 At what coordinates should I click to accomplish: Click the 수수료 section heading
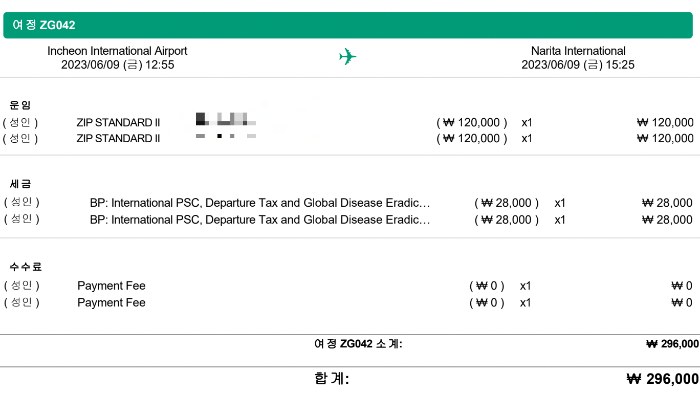click(25, 267)
